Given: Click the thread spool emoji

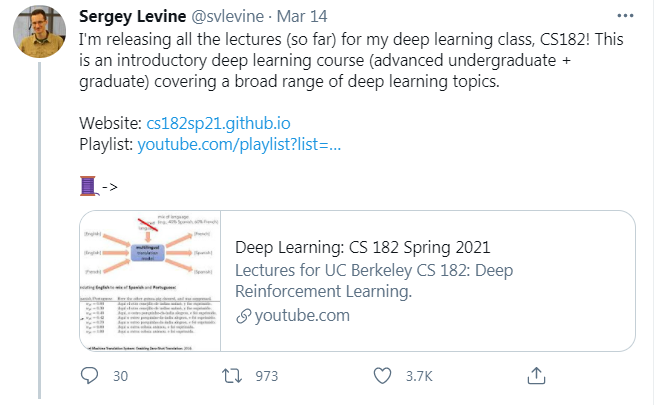Looking at the screenshot, I should pyautogui.click(x=88, y=185).
